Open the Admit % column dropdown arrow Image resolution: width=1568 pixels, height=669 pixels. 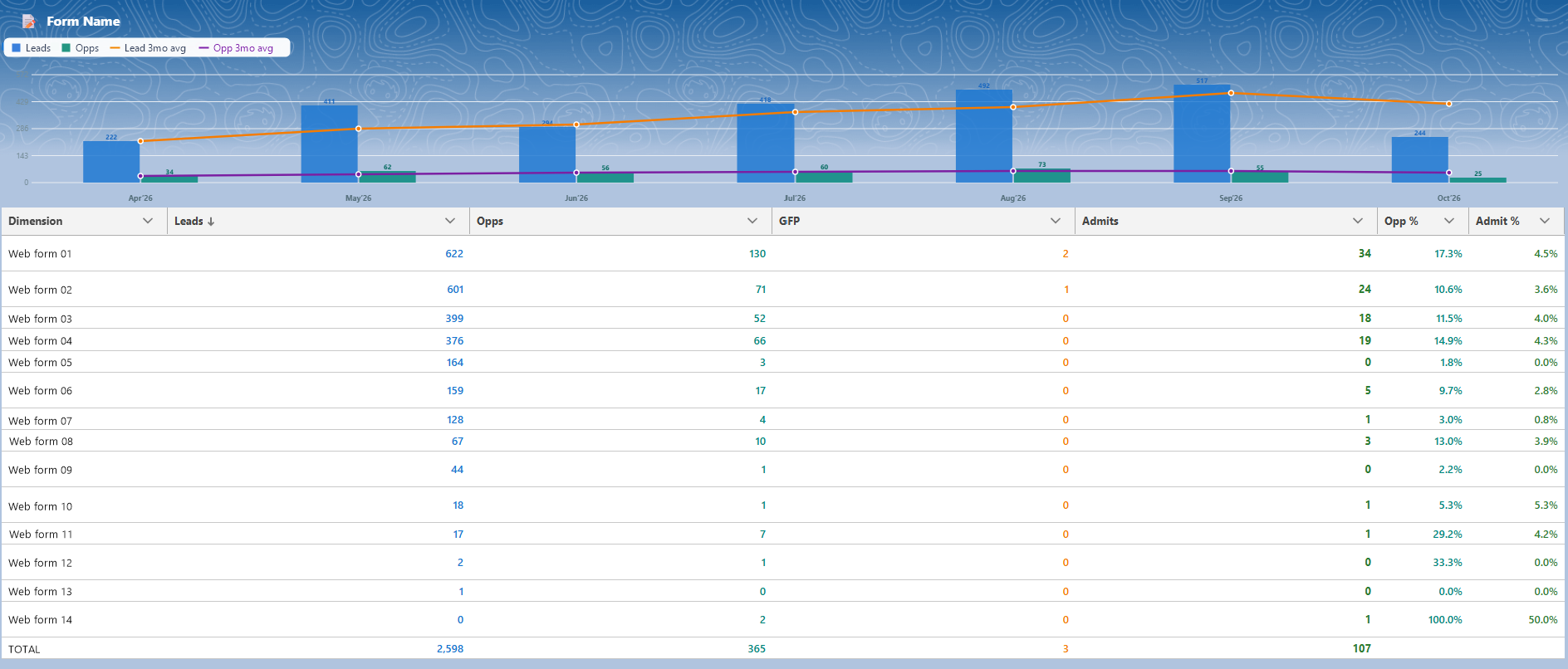(1545, 221)
